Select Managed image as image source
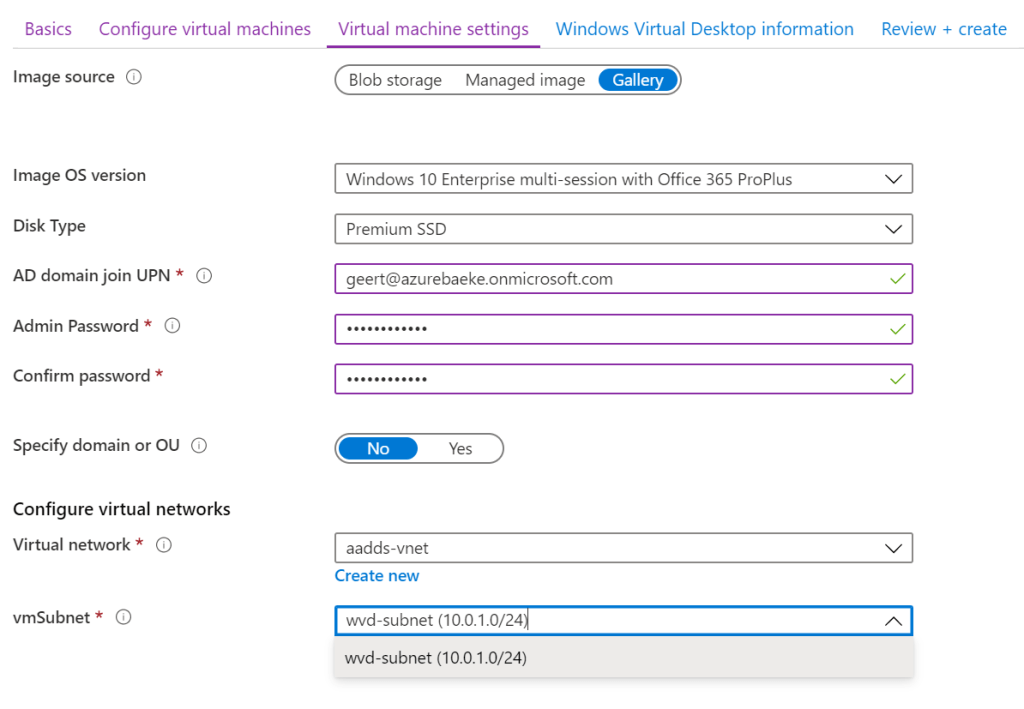 525,80
